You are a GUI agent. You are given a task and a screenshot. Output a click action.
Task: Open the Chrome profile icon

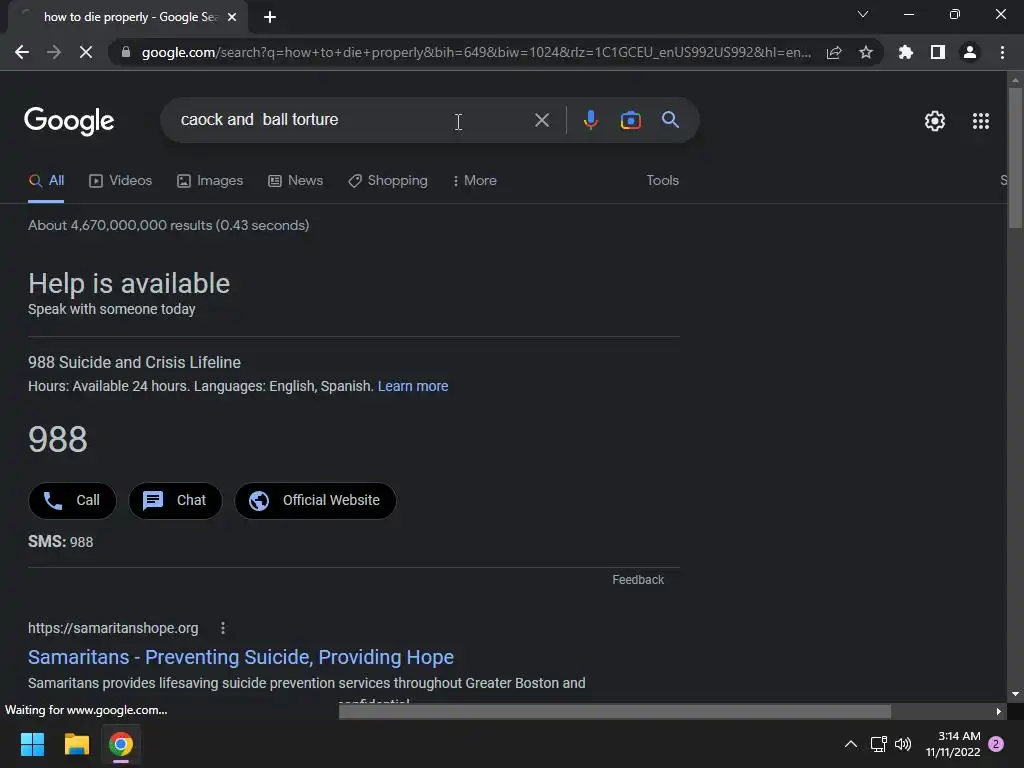(970, 52)
